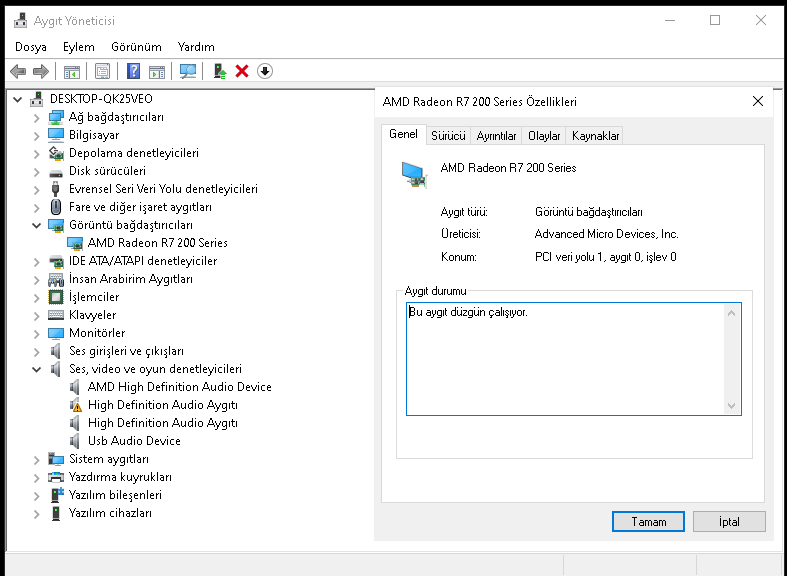
Task: Collapse the Ses, video ve oyun denetleyicileri node
Action: point(37,369)
